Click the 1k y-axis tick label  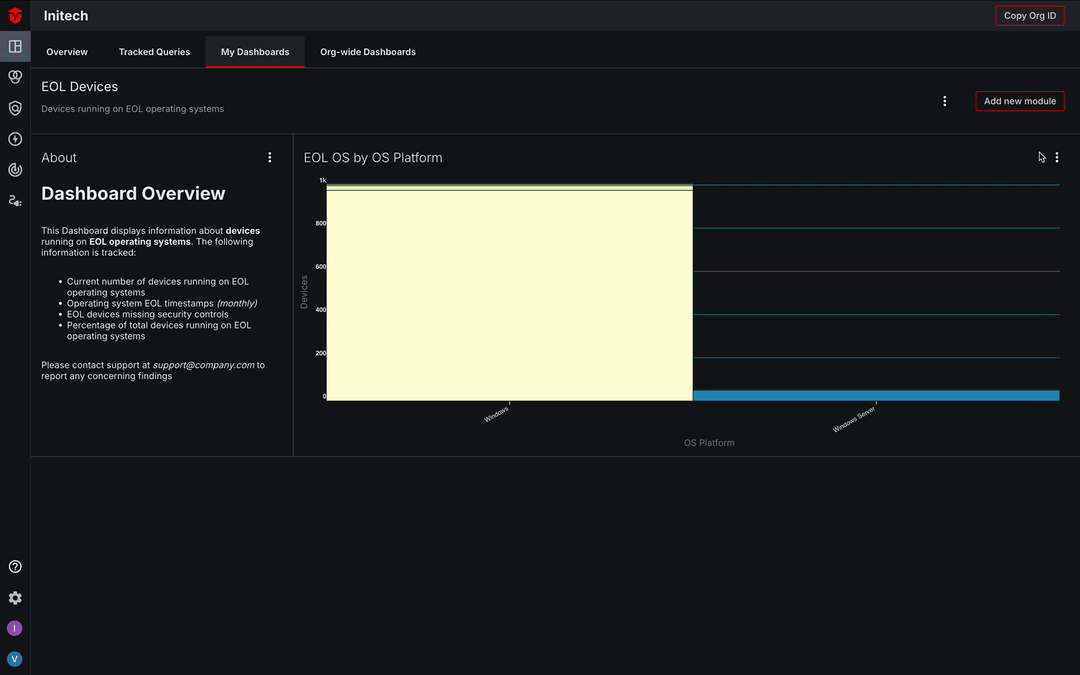(322, 180)
